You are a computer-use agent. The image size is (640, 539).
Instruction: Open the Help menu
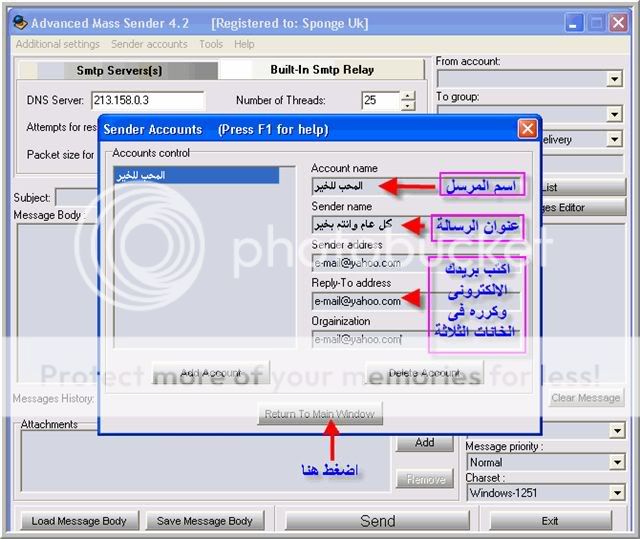(244, 44)
